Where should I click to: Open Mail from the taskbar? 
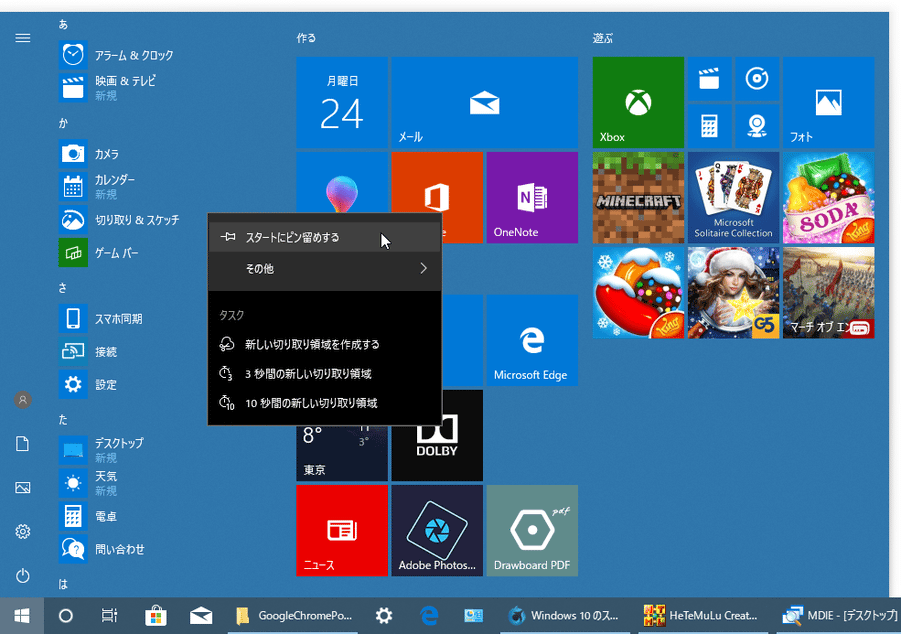(x=201, y=616)
